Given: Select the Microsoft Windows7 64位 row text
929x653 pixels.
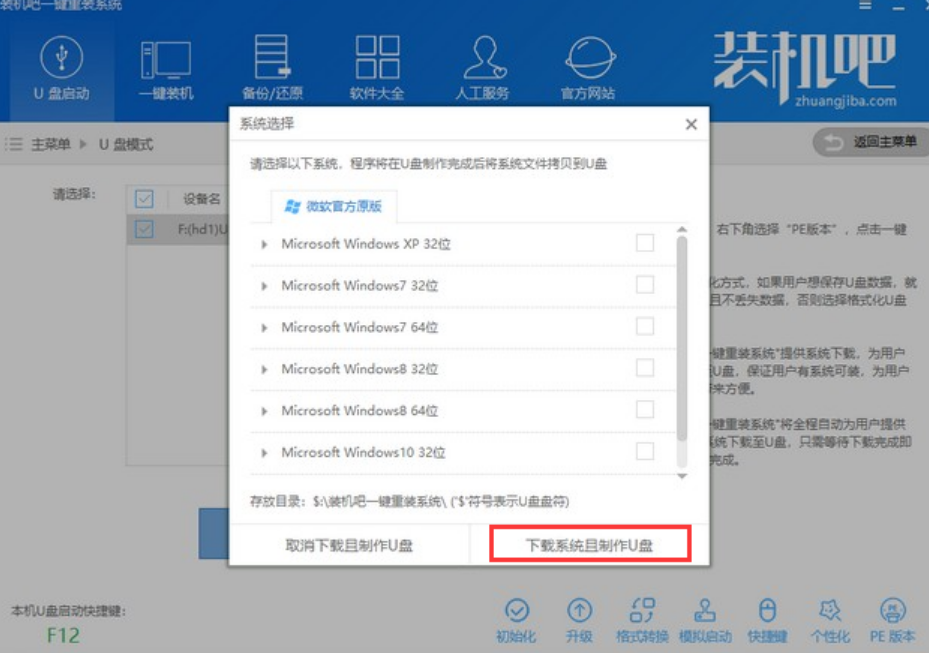Looking at the screenshot, I should click(360, 327).
